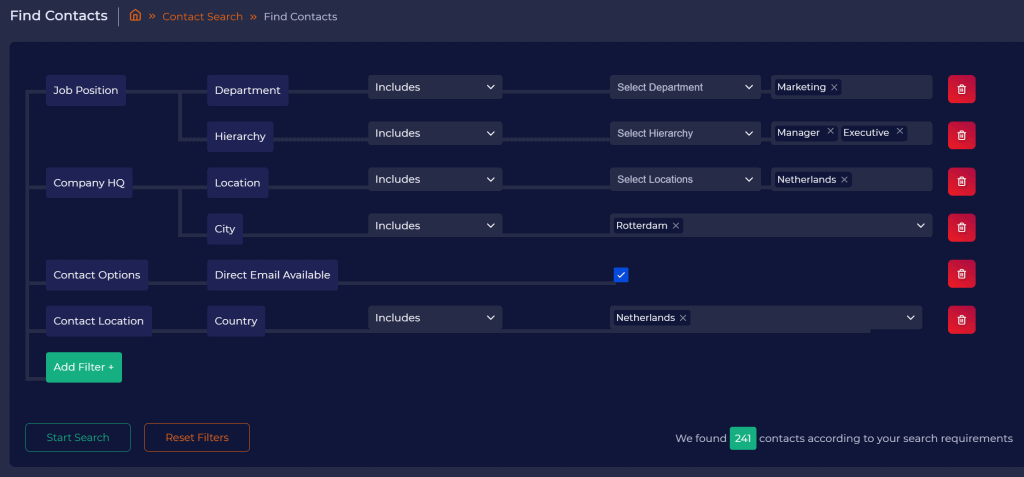Viewport: 1024px width, 477px height.
Task: Remove the Executive hierarchy tag
Action: point(899,132)
